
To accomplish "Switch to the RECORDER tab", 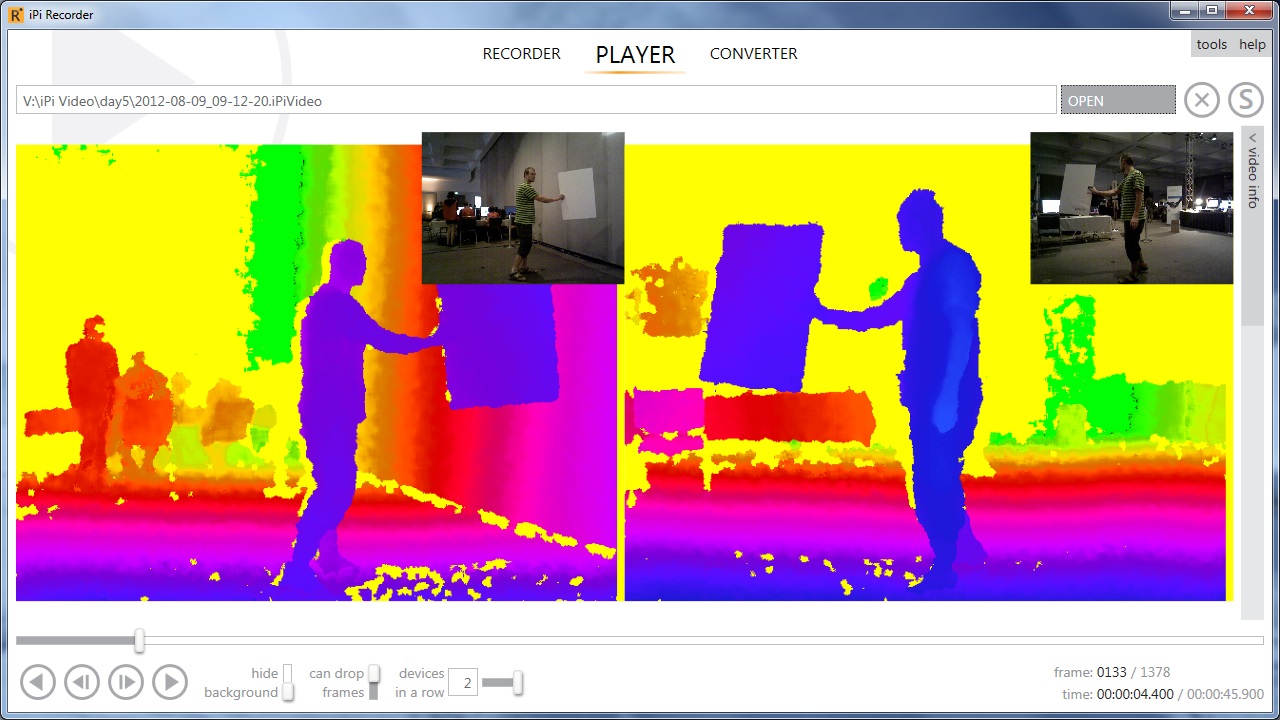I will click(x=521, y=53).
